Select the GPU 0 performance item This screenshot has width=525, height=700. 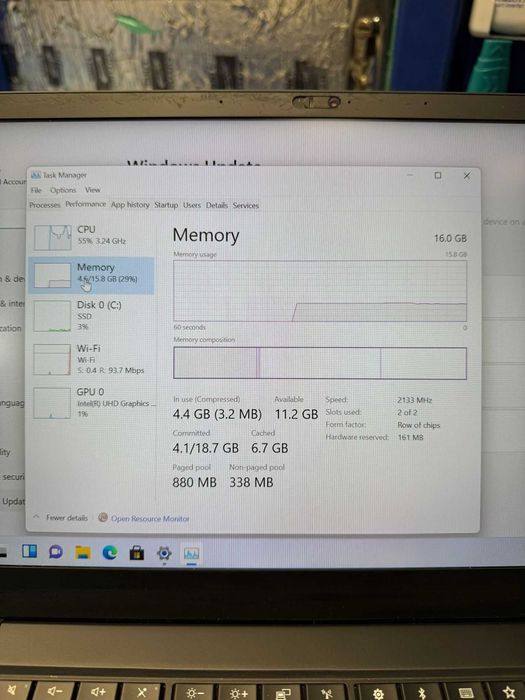92,402
